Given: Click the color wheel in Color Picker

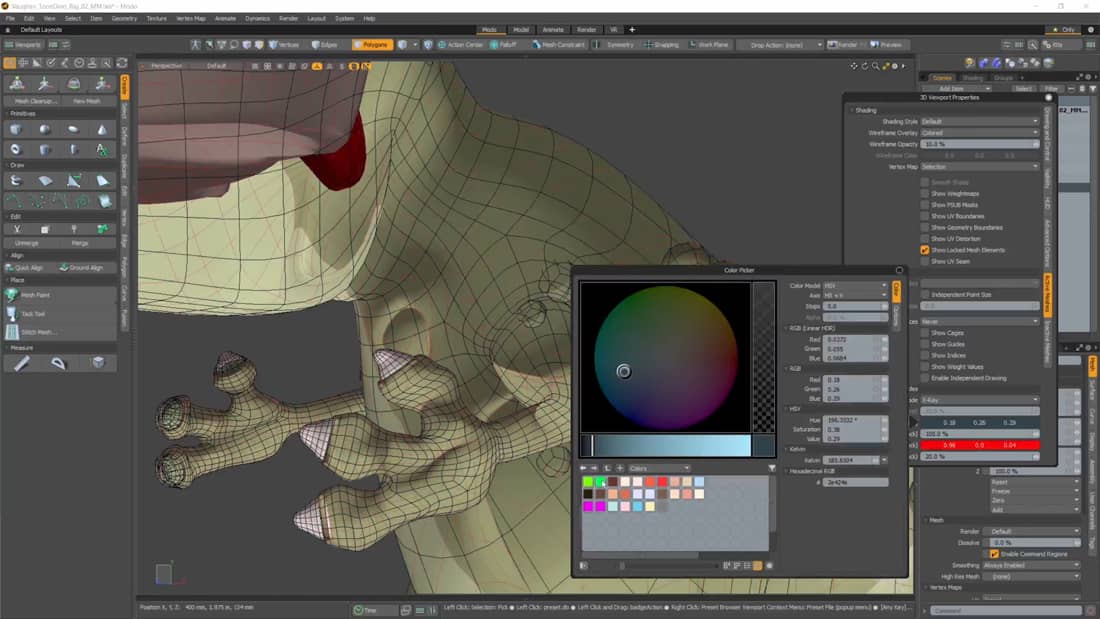Looking at the screenshot, I should click(665, 357).
